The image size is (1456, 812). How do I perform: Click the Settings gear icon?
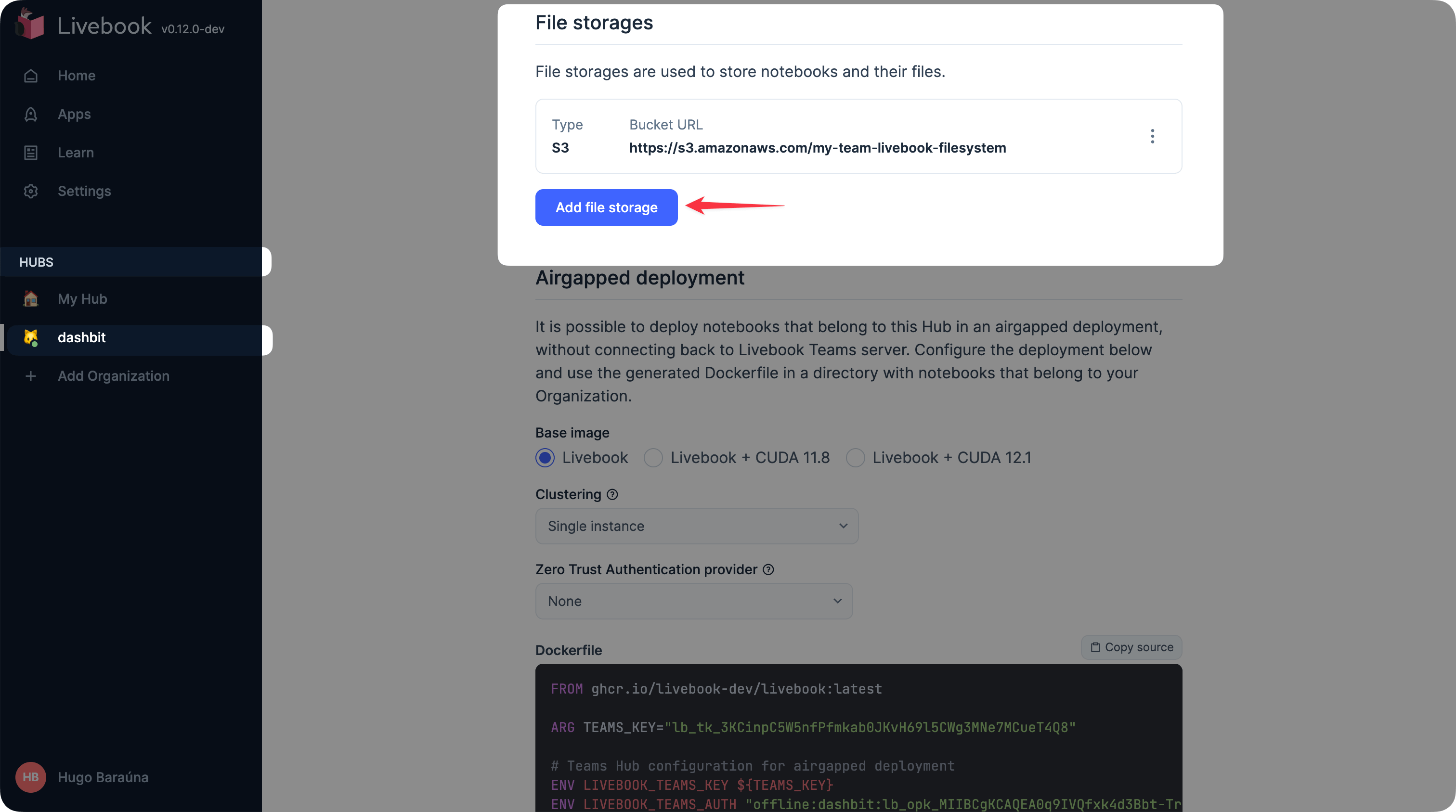tap(31, 191)
